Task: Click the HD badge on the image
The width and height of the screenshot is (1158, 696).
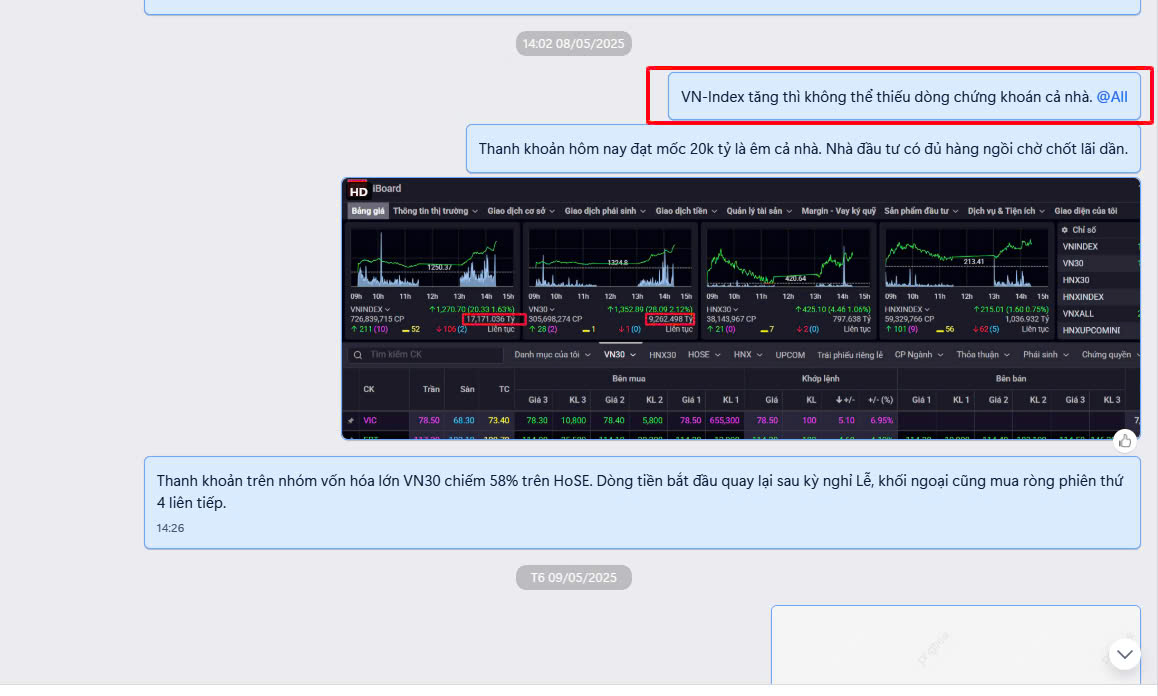Action: 358,191
